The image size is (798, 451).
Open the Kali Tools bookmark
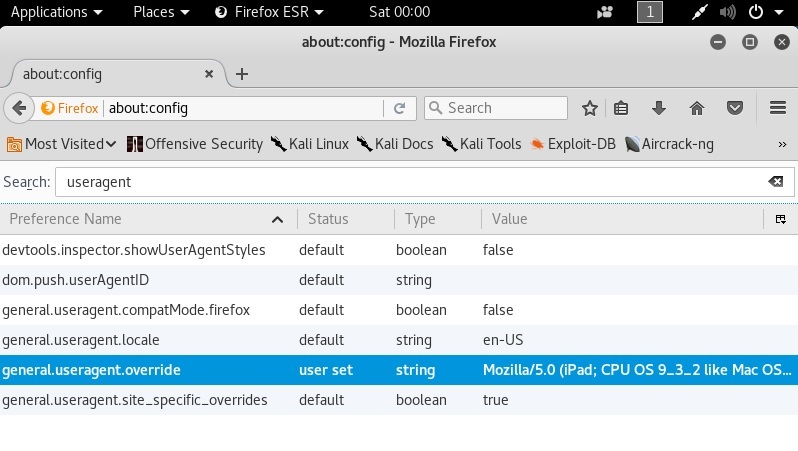(481, 144)
